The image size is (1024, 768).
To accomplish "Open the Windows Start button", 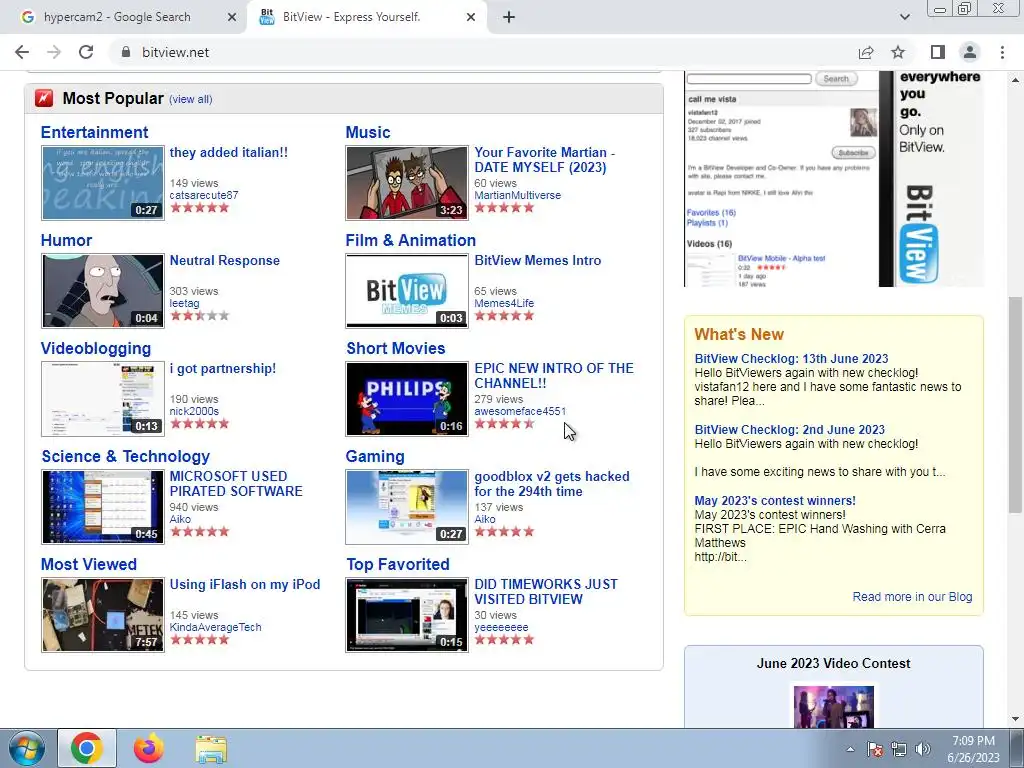I will [x=27, y=748].
